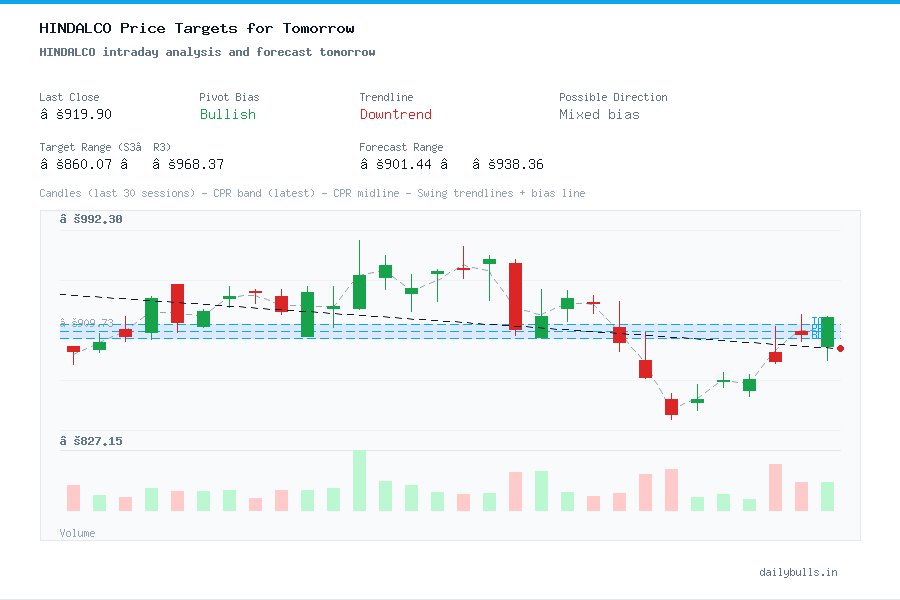Click the Volume axis label
This screenshot has width=900, height=600.
pyautogui.click(x=77, y=533)
